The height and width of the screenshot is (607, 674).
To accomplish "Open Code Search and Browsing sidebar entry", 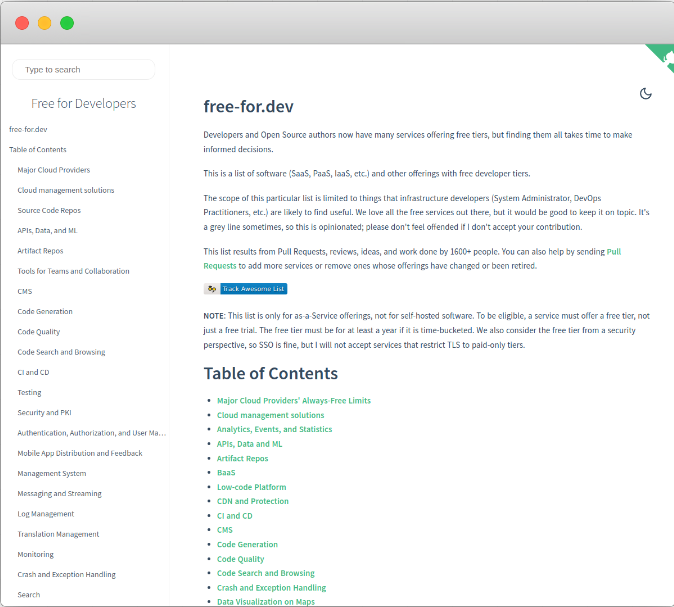I will [61, 352].
